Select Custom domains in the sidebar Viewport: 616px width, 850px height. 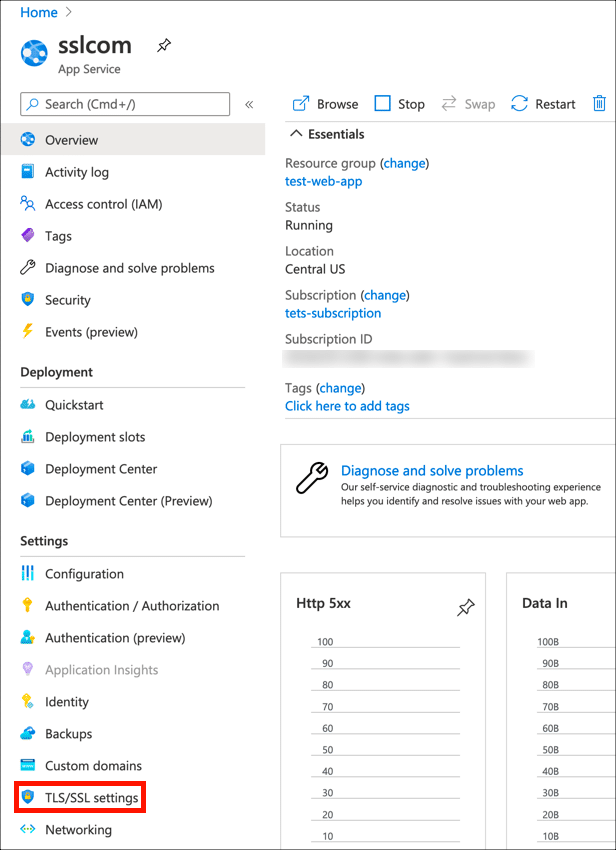pyautogui.click(x=93, y=766)
